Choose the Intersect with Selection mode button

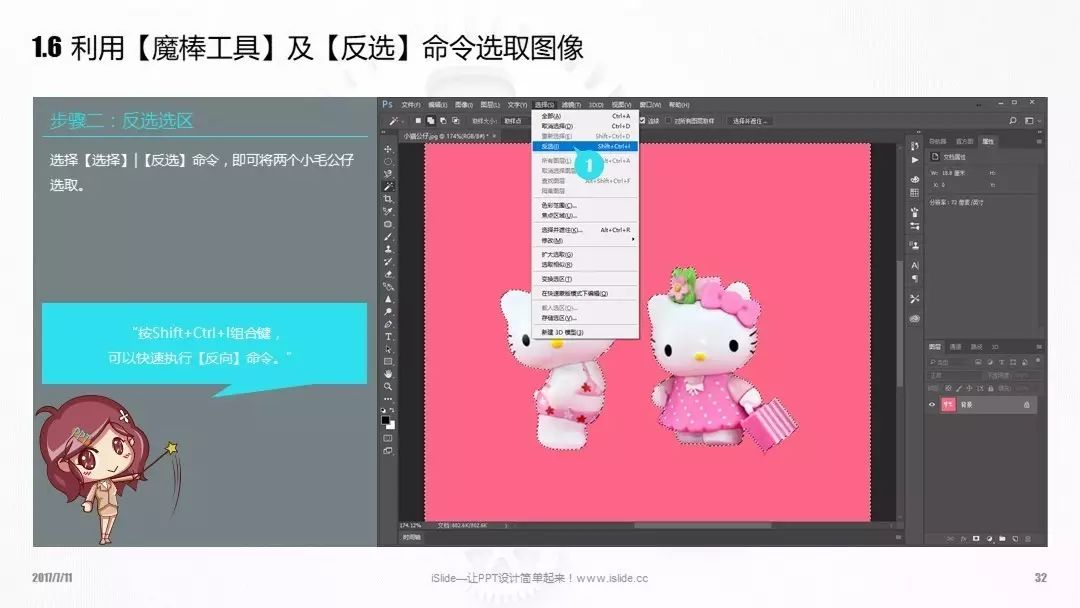tap(455, 120)
